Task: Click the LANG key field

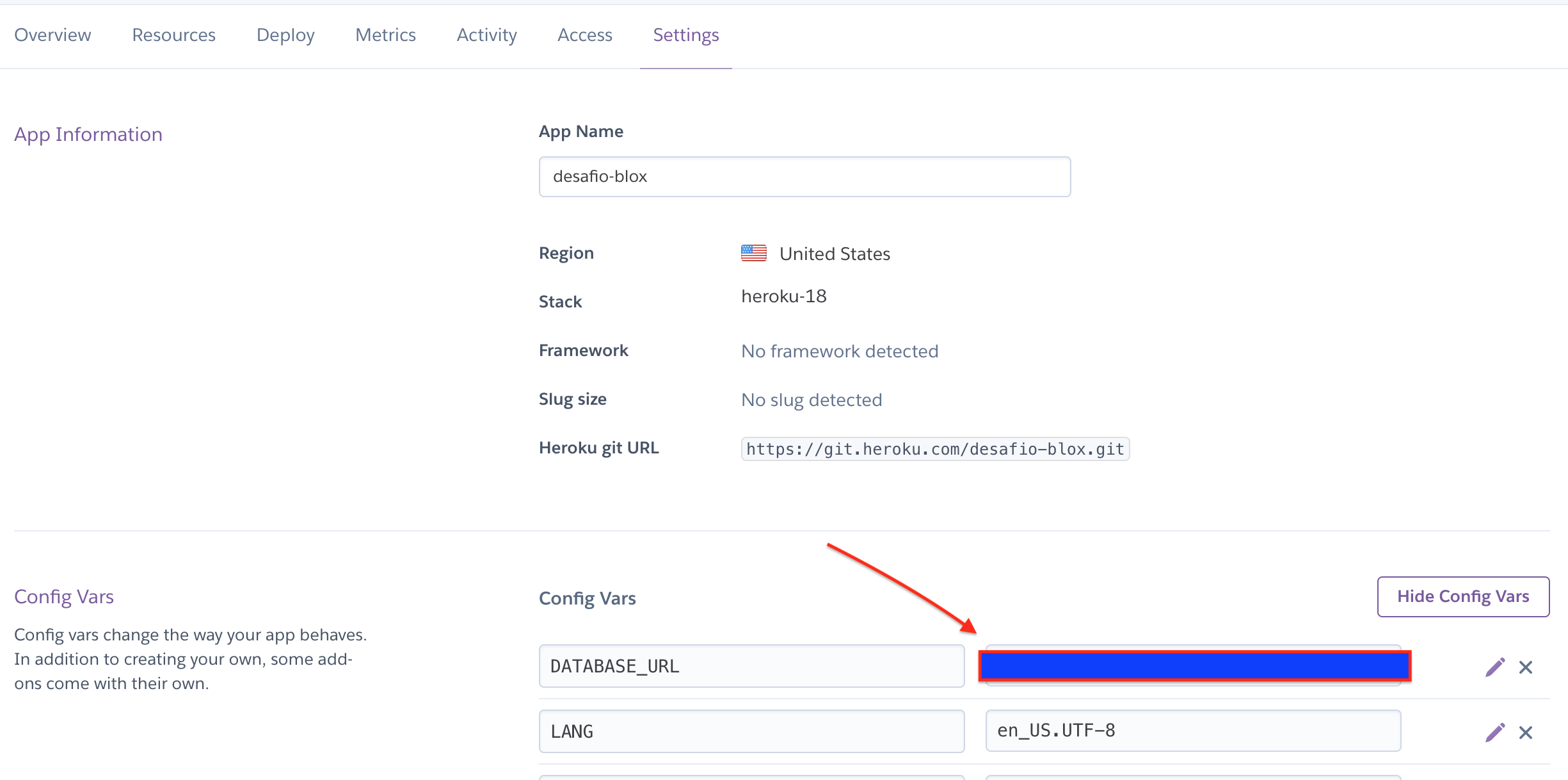Action: tap(751, 731)
